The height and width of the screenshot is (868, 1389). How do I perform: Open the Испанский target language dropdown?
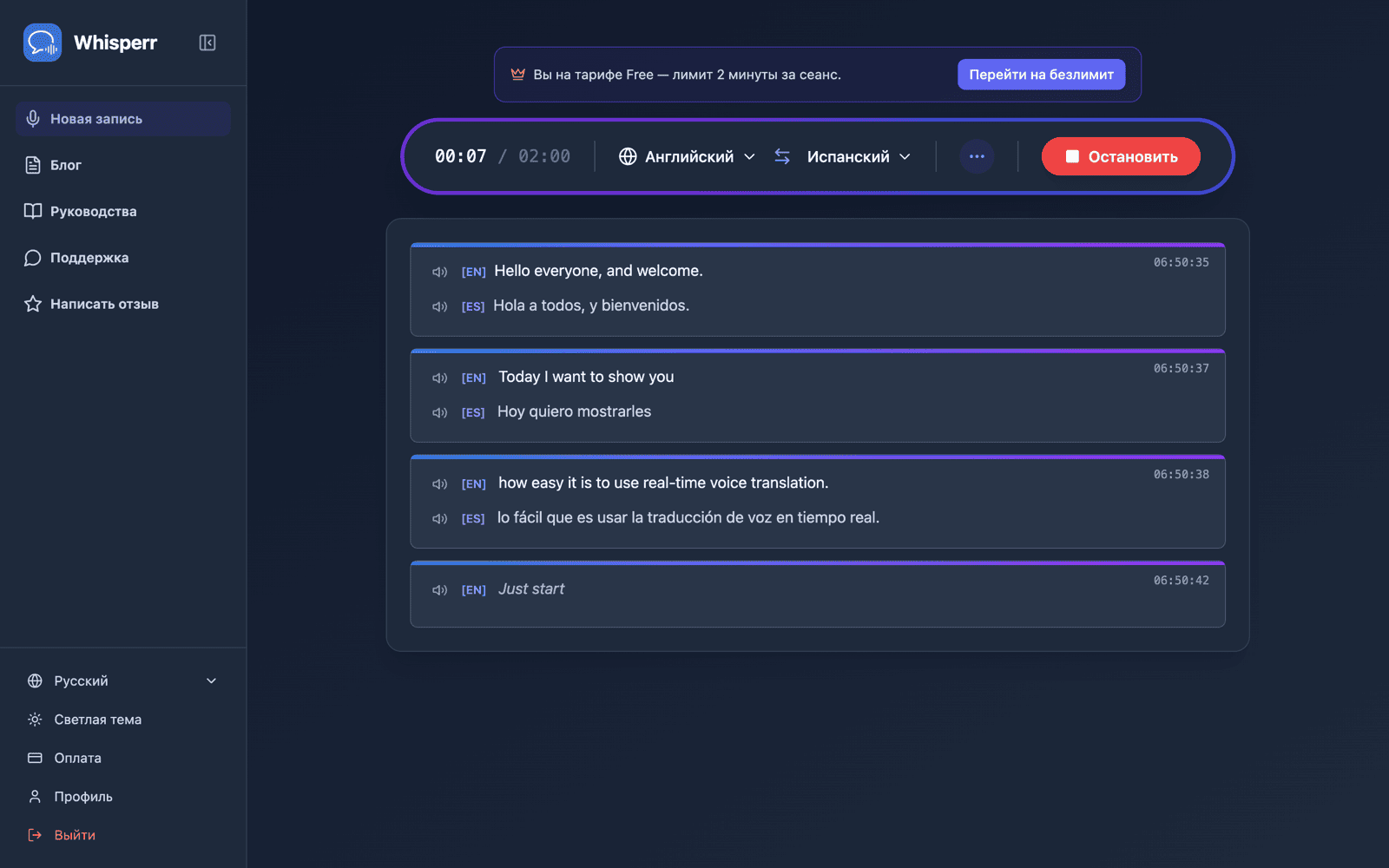point(859,156)
